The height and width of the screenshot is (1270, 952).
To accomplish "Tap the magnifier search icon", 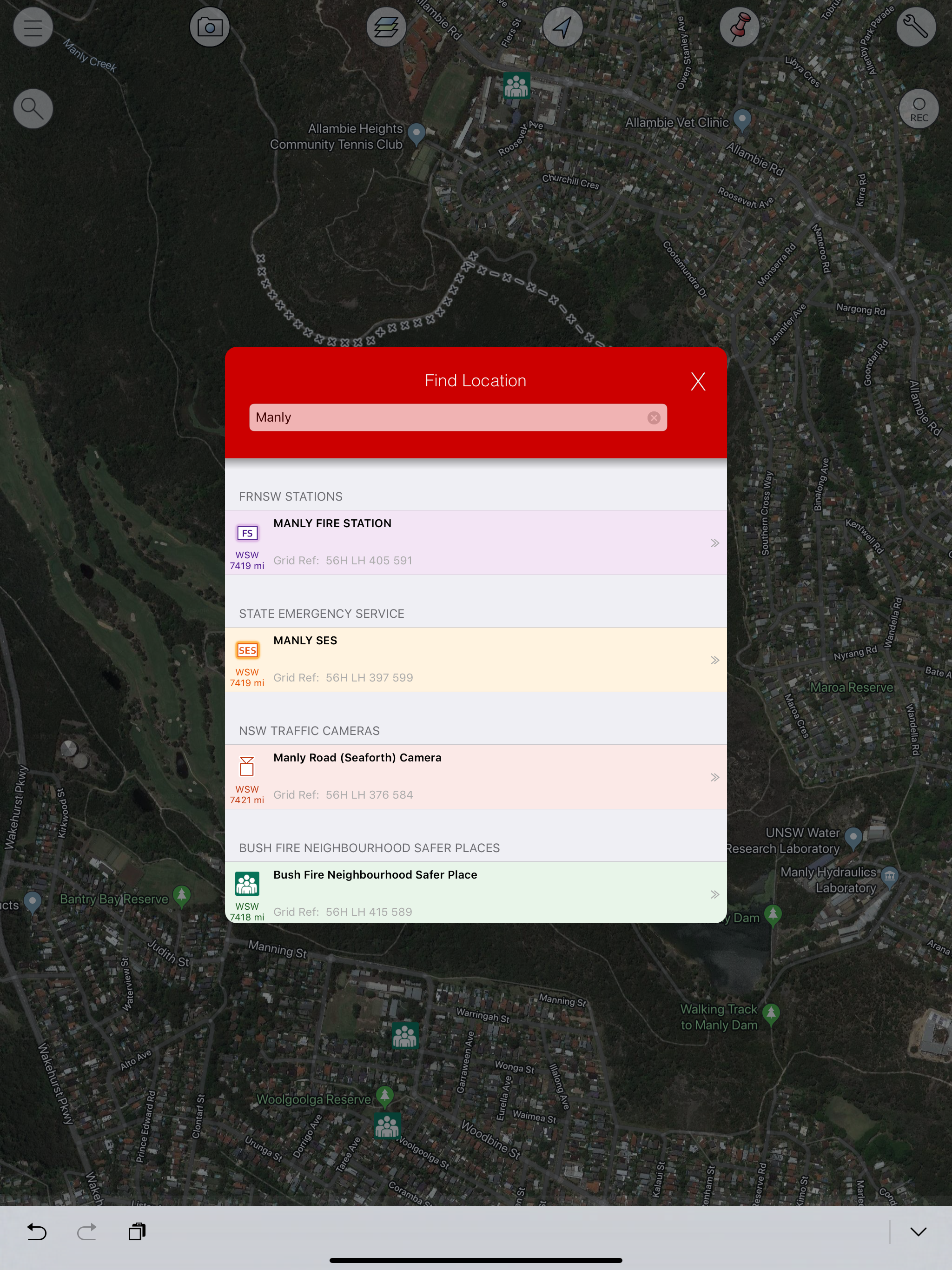I will tap(33, 108).
